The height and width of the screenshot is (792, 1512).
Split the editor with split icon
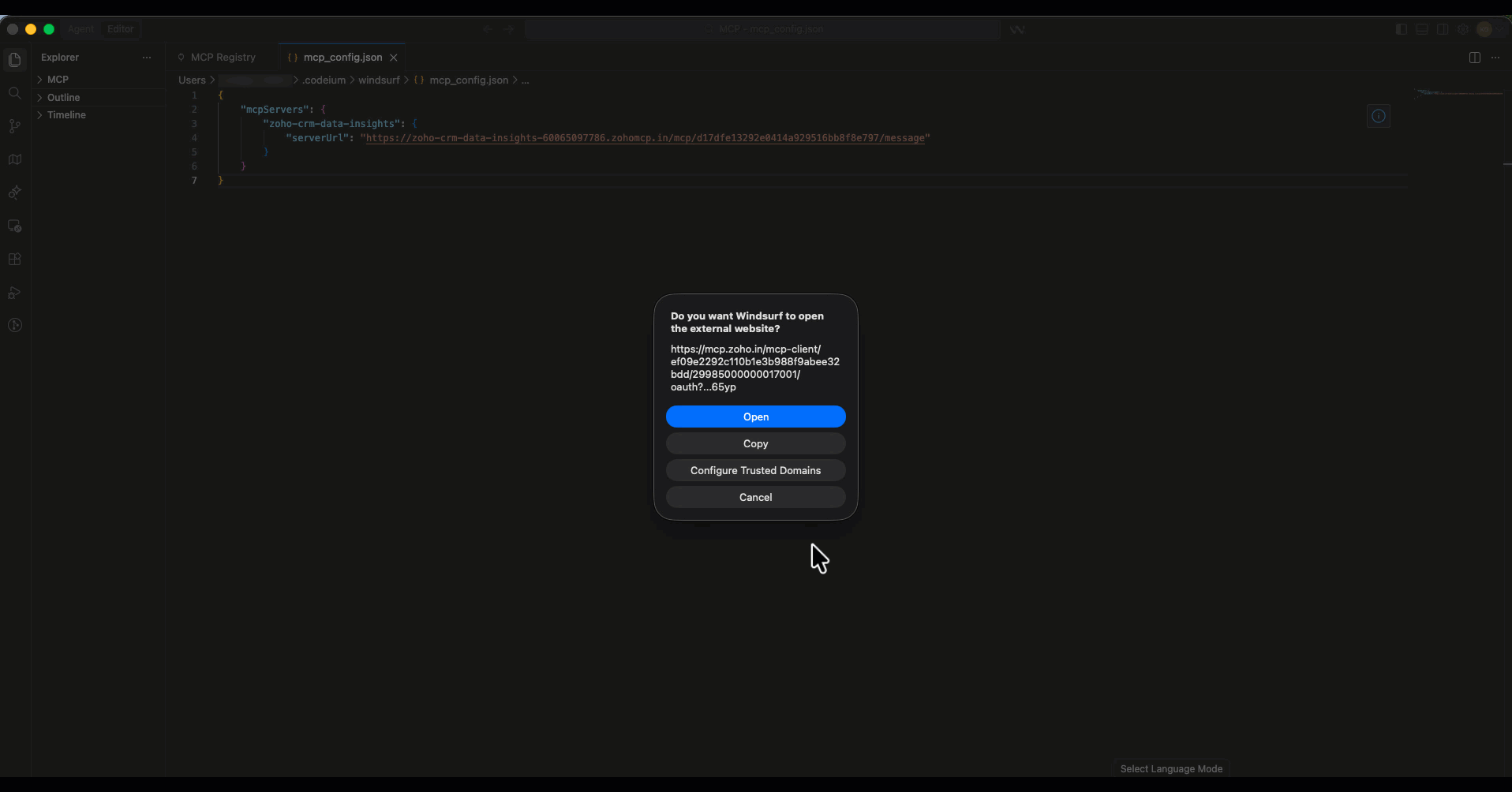pos(1475,58)
